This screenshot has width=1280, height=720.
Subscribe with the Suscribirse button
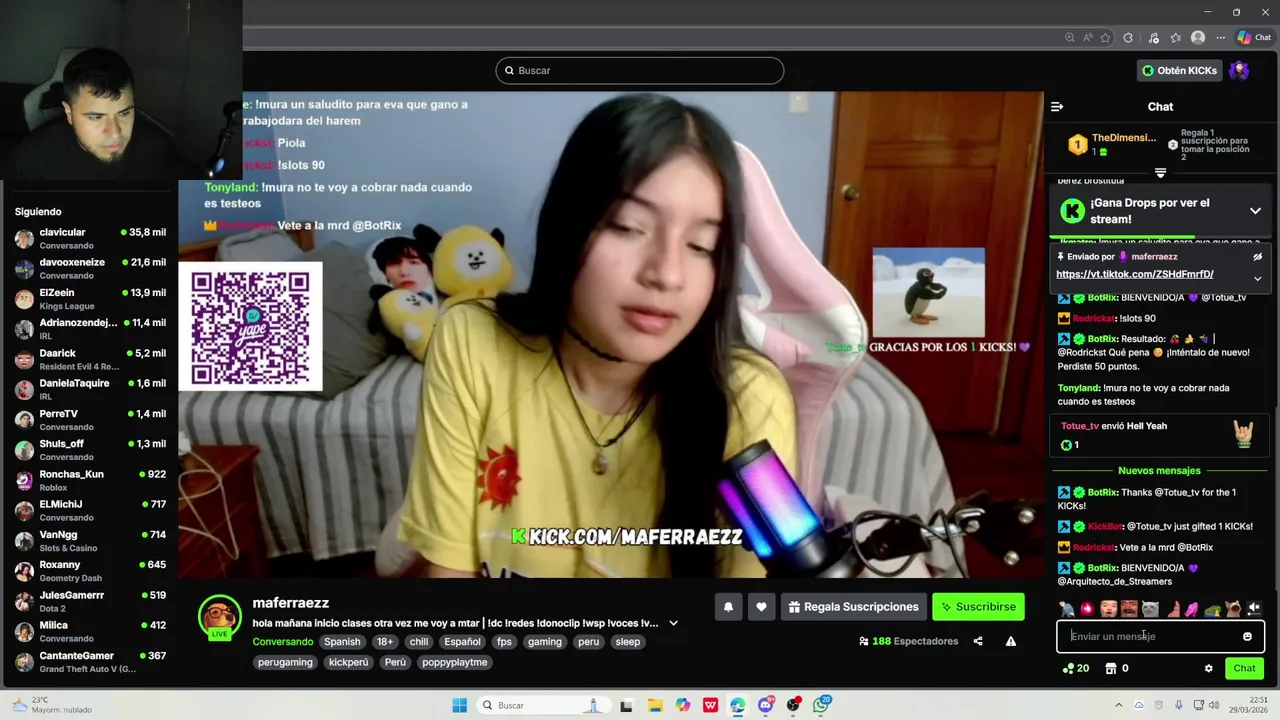(x=977, y=606)
